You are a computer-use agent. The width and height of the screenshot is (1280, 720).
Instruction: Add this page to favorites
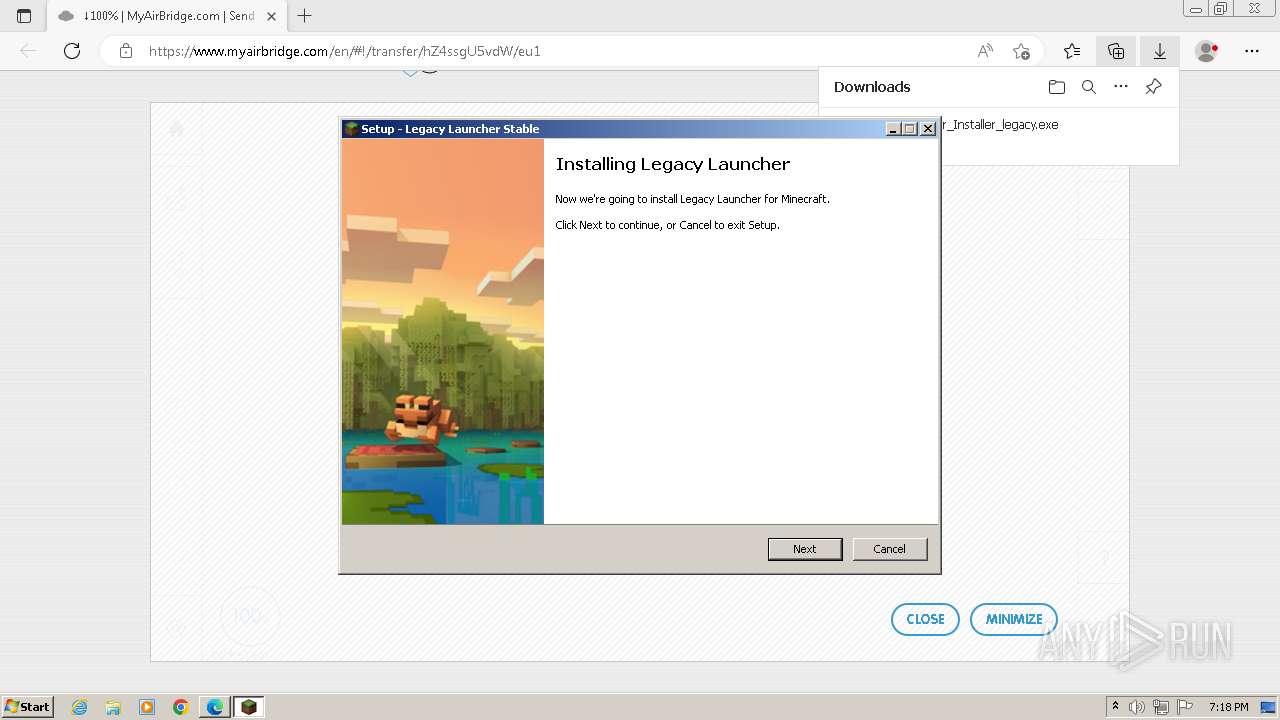(1021, 51)
